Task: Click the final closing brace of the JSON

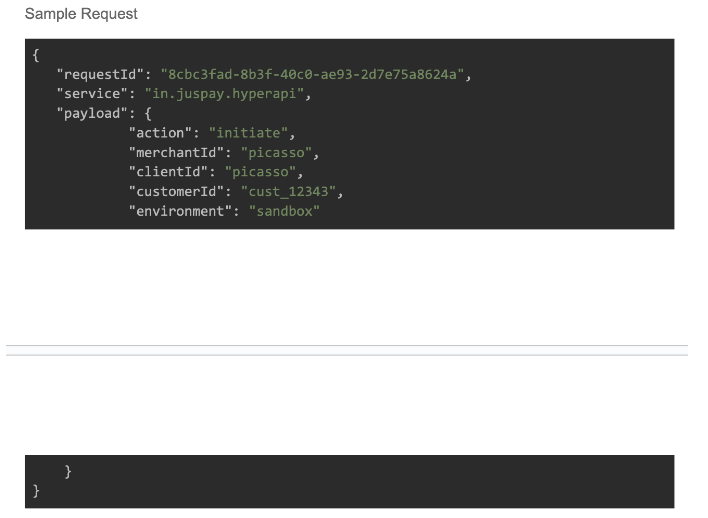Action: [x=37, y=490]
